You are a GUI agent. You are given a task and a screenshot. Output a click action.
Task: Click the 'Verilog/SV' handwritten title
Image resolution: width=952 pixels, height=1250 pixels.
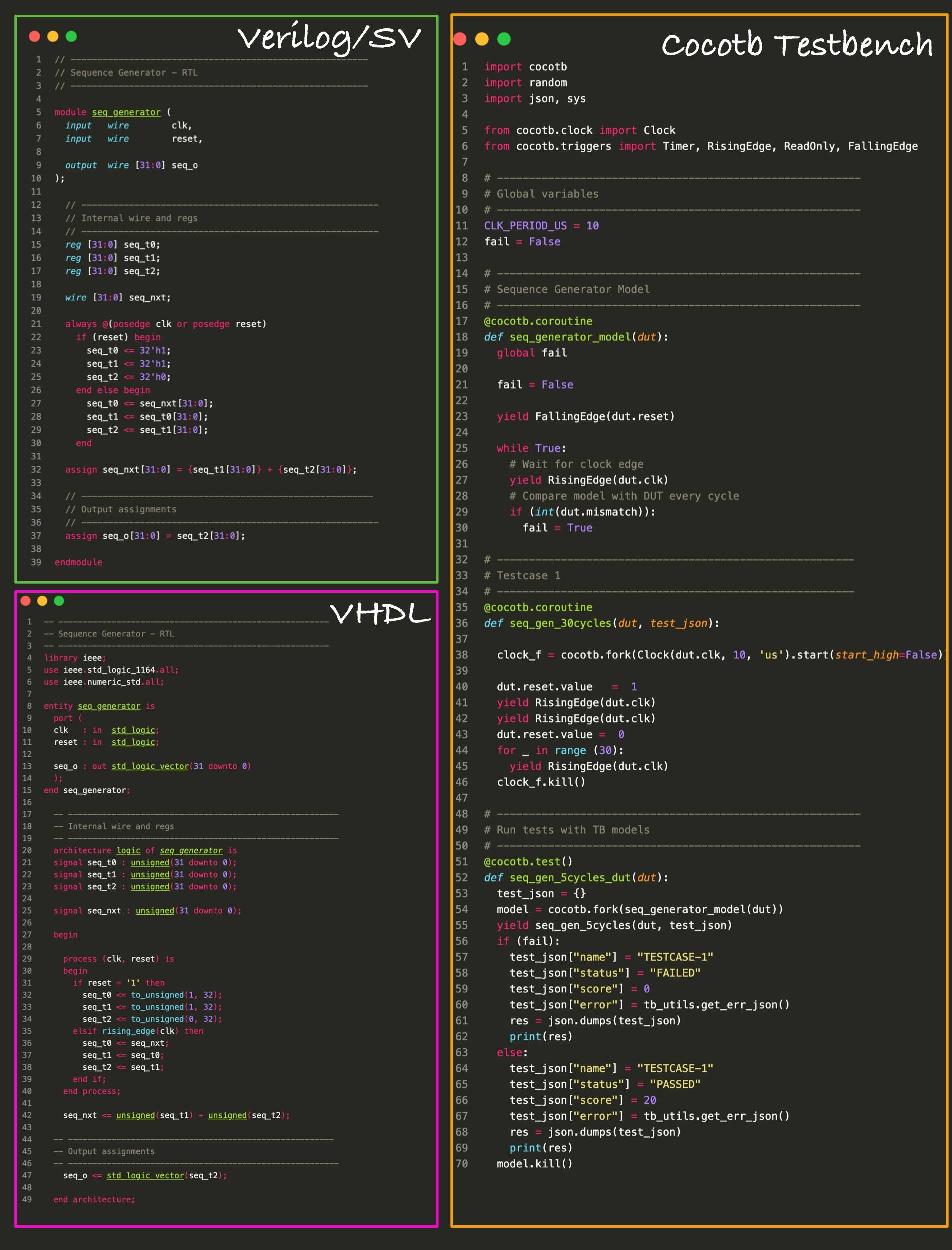point(329,38)
